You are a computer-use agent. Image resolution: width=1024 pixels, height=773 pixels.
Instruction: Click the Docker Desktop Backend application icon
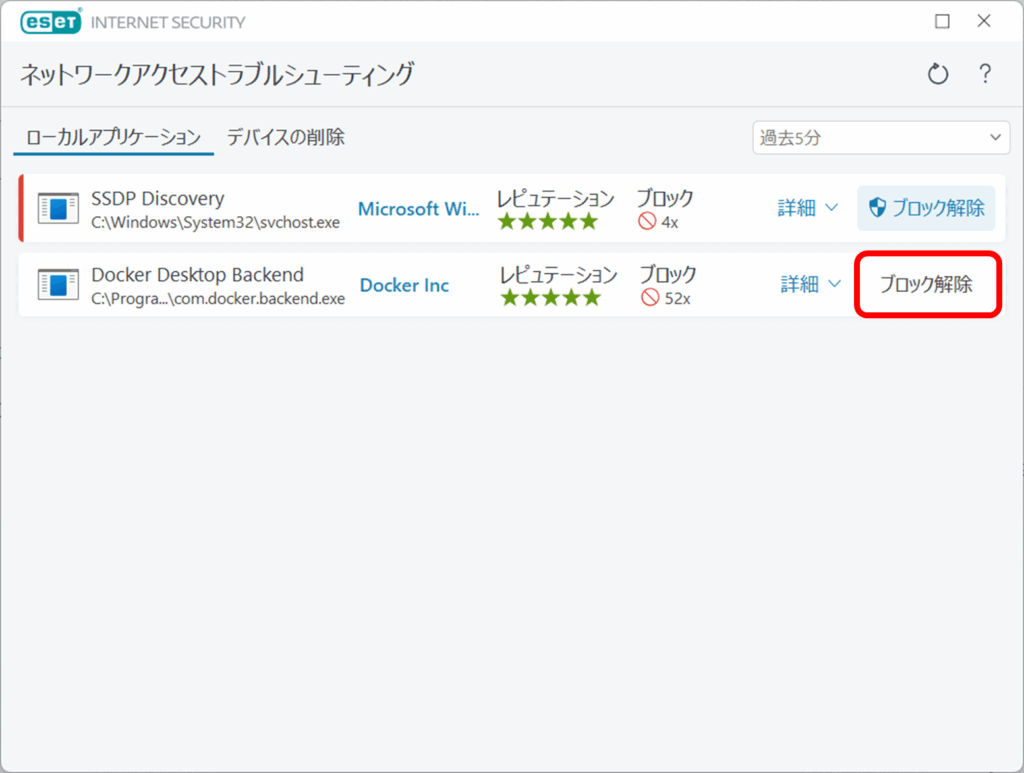pos(58,285)
